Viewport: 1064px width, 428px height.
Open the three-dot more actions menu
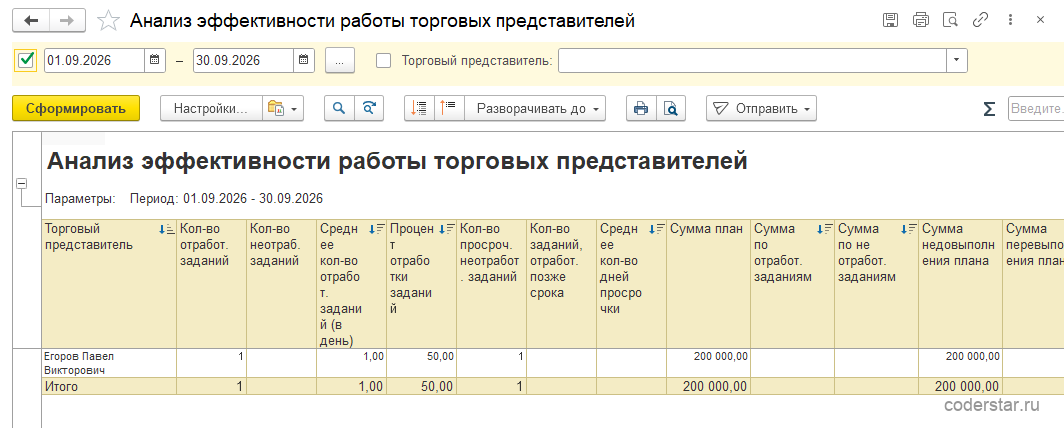(x=1010, y=20)
